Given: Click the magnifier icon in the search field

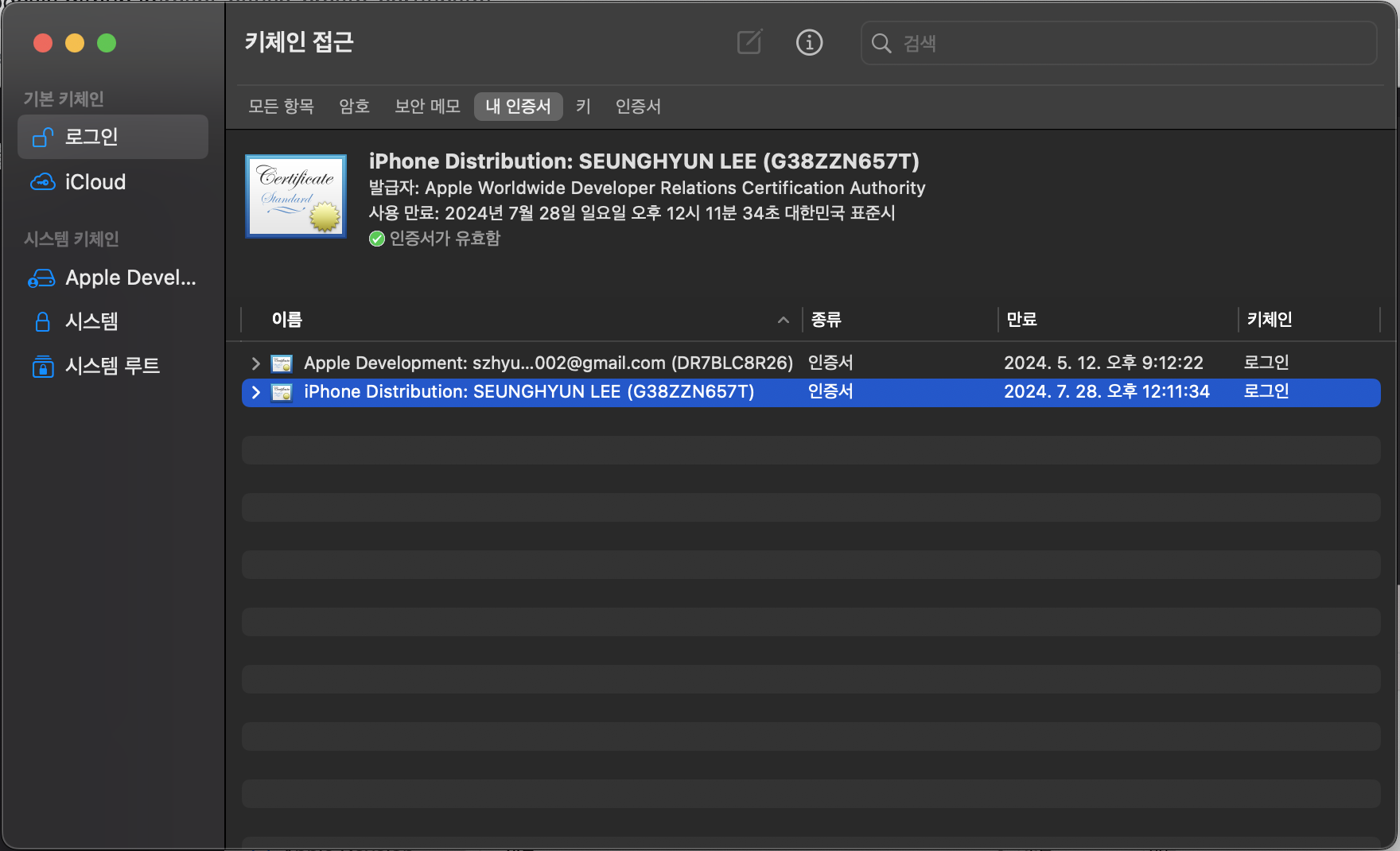Looking at the screenshot, I should (x=881, y=43).
